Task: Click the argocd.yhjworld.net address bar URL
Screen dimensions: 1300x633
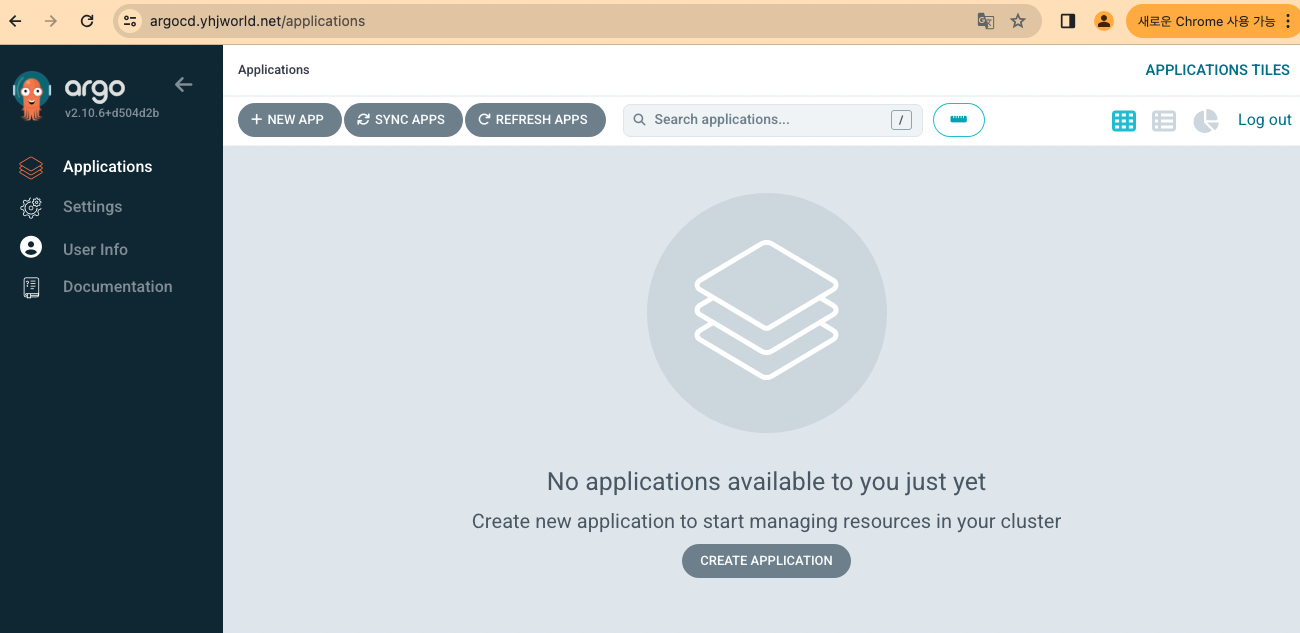Action: (x=257, y=21)
